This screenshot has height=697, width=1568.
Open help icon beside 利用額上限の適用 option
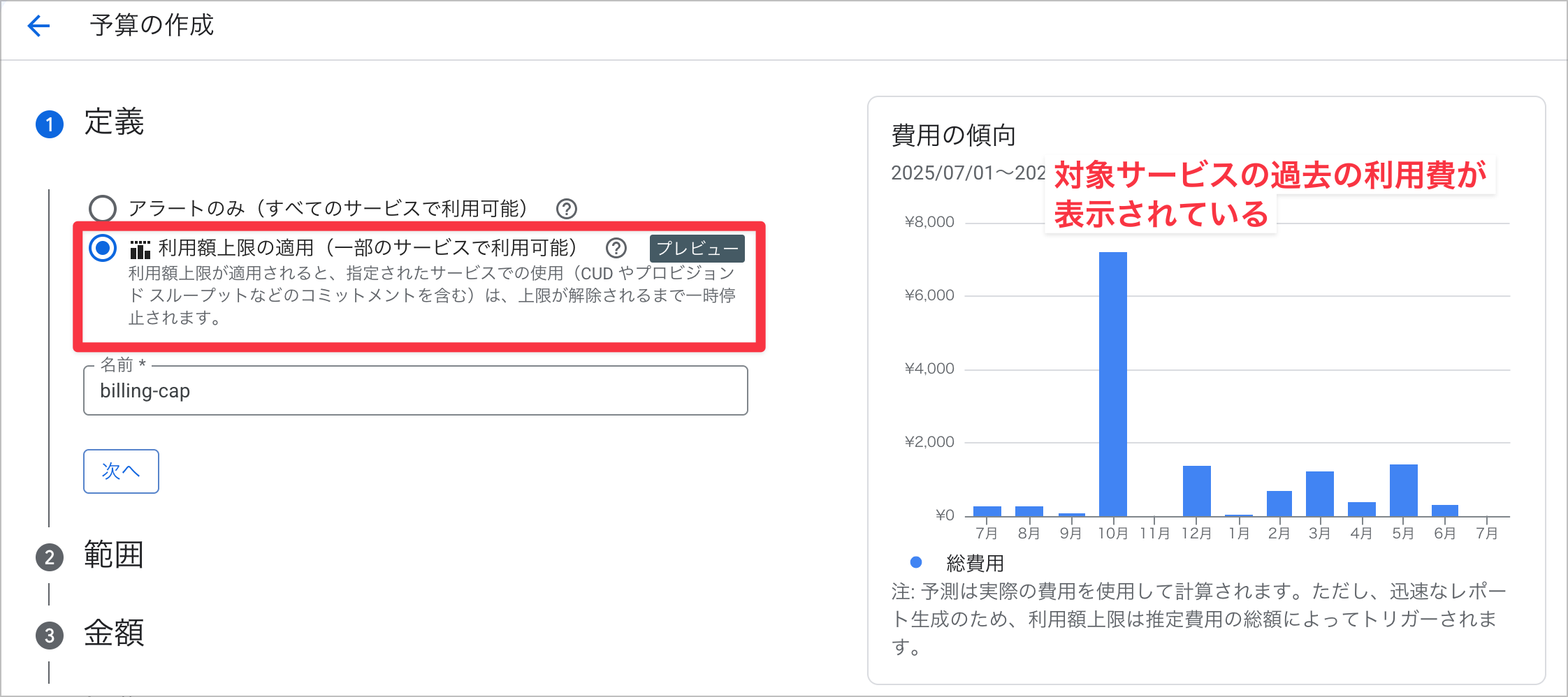tap(616, 248)
